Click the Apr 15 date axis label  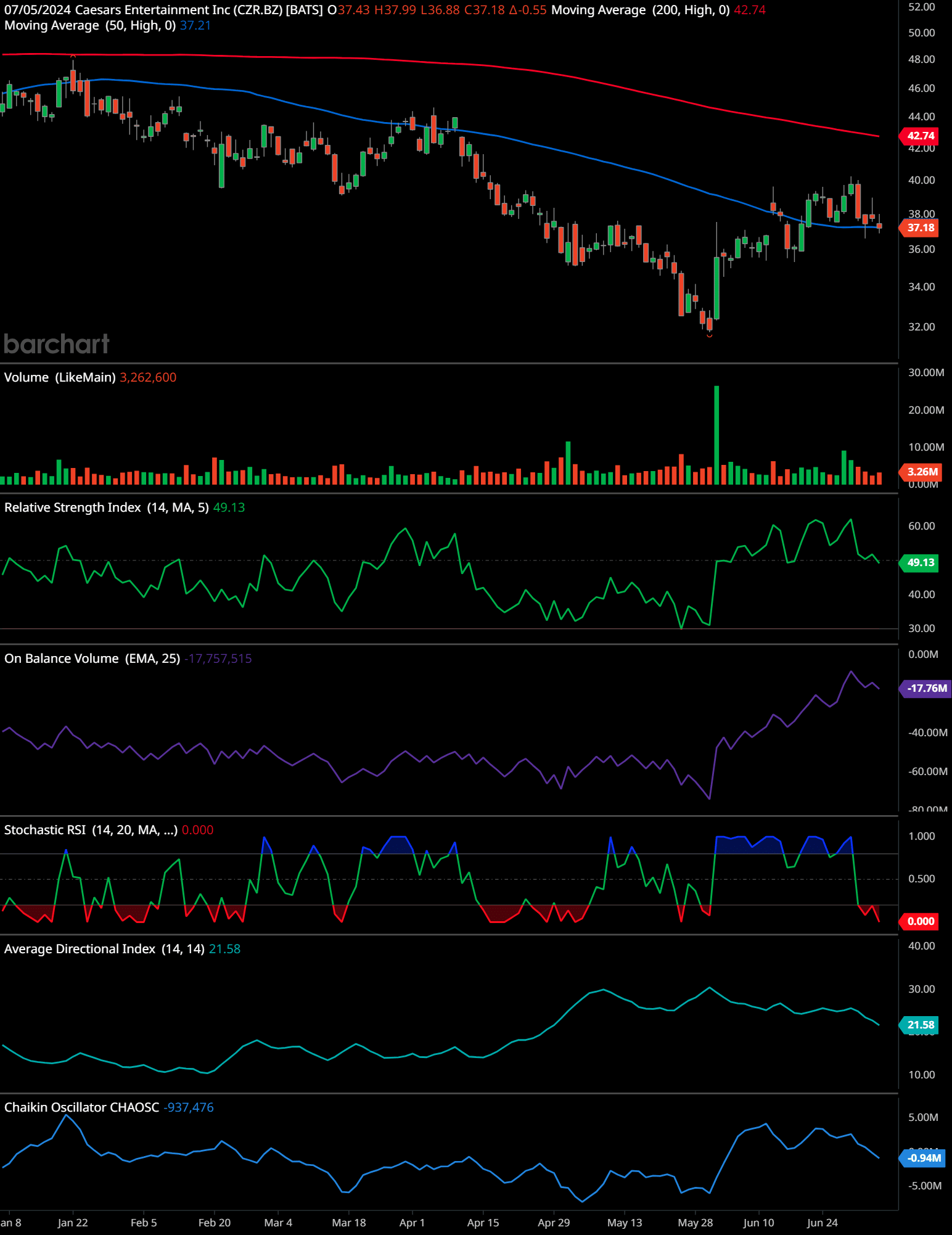[x=483, y=1223]
